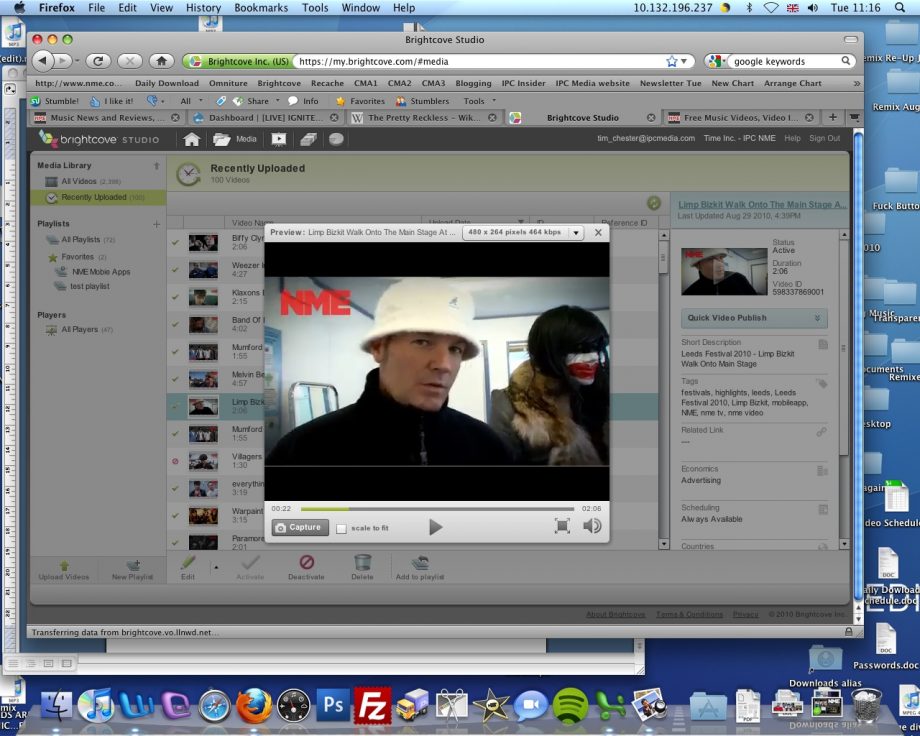Screen dimensions: 920x736
Task: Click the Terms & Conditions footer link
Action: pos(689,614)
